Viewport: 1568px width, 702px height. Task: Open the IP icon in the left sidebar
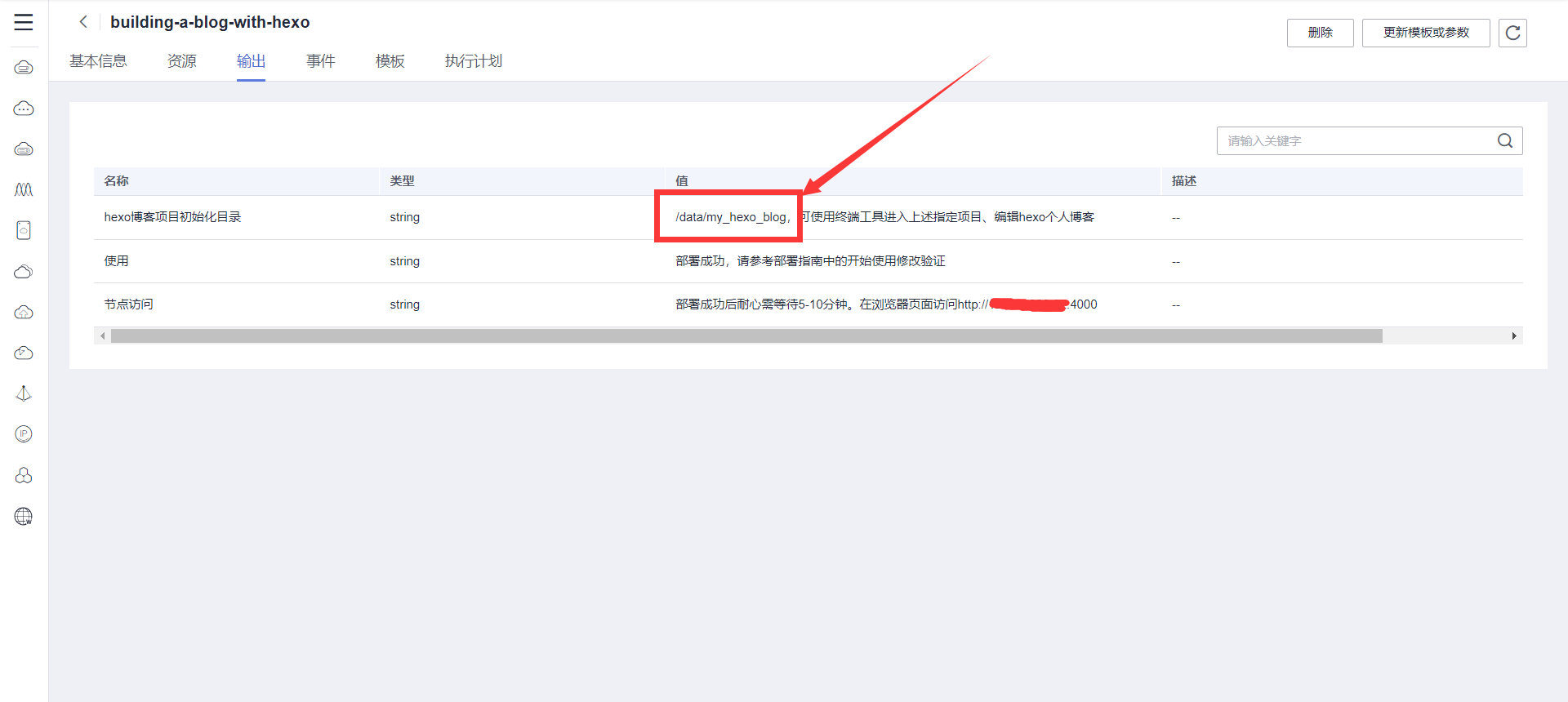tap(24, 434)
